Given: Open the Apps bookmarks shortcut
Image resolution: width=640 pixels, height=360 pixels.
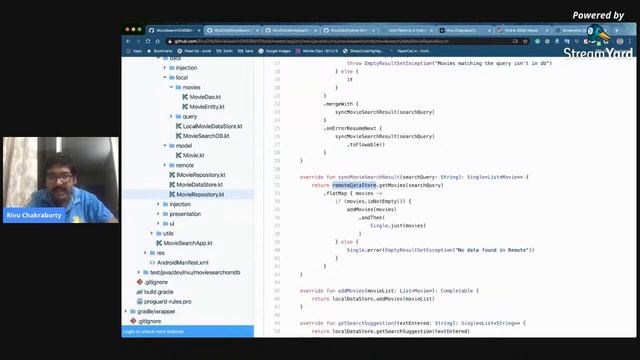Looking at the screenshot, I should coord(134,51).
